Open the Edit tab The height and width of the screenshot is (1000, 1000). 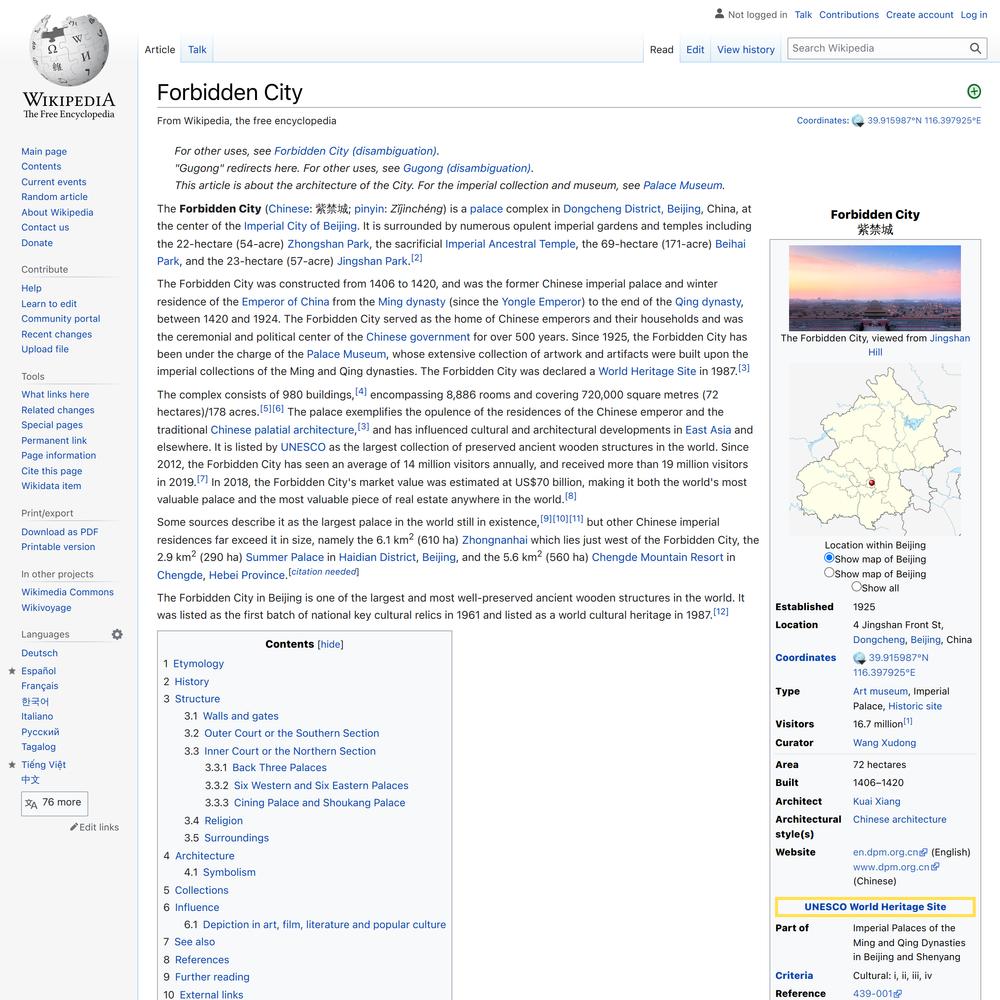pyautogui.click(x=695, y=50)
